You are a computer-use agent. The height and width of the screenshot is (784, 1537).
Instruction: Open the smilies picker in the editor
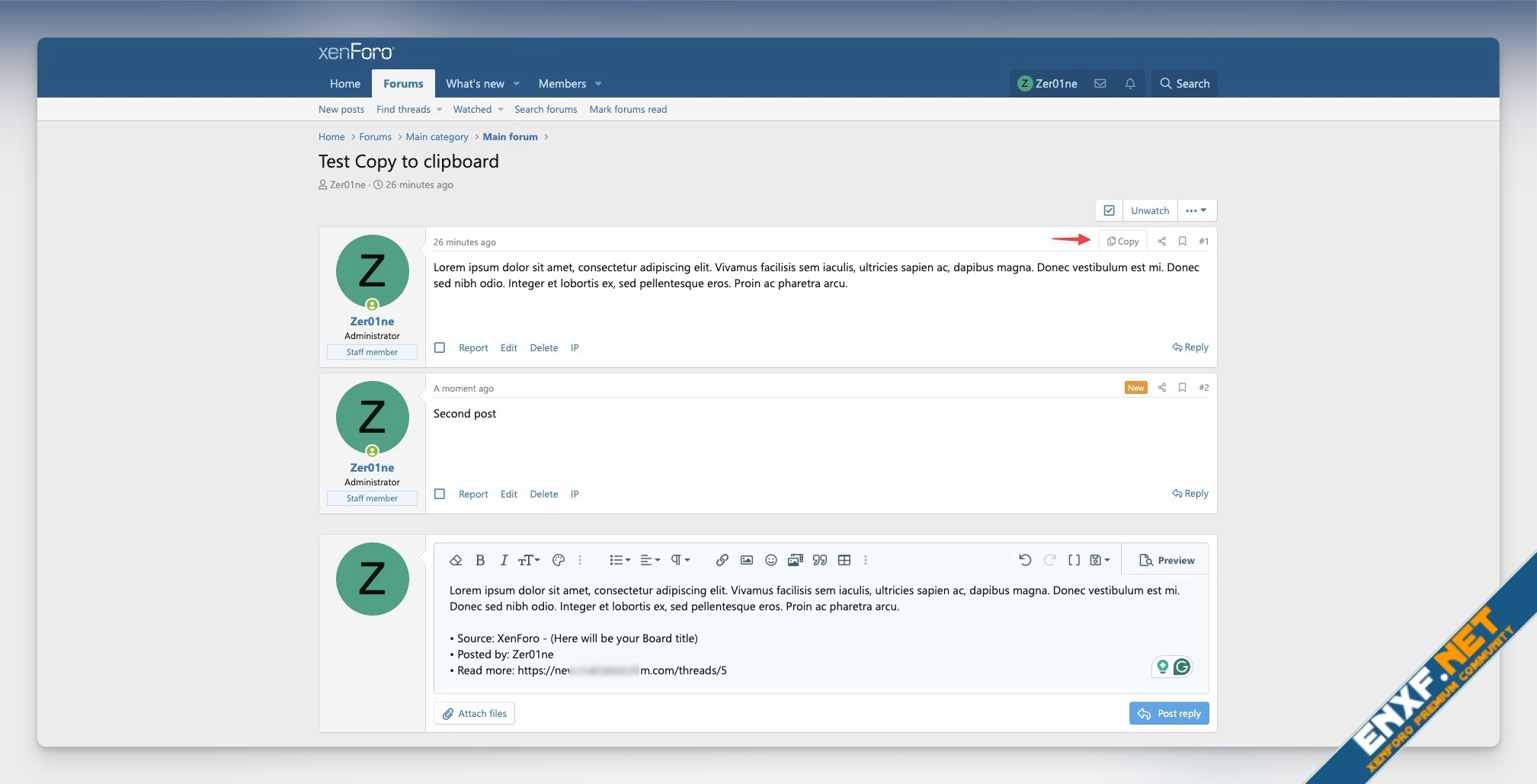pyautogui.click(x=770, y=560)
